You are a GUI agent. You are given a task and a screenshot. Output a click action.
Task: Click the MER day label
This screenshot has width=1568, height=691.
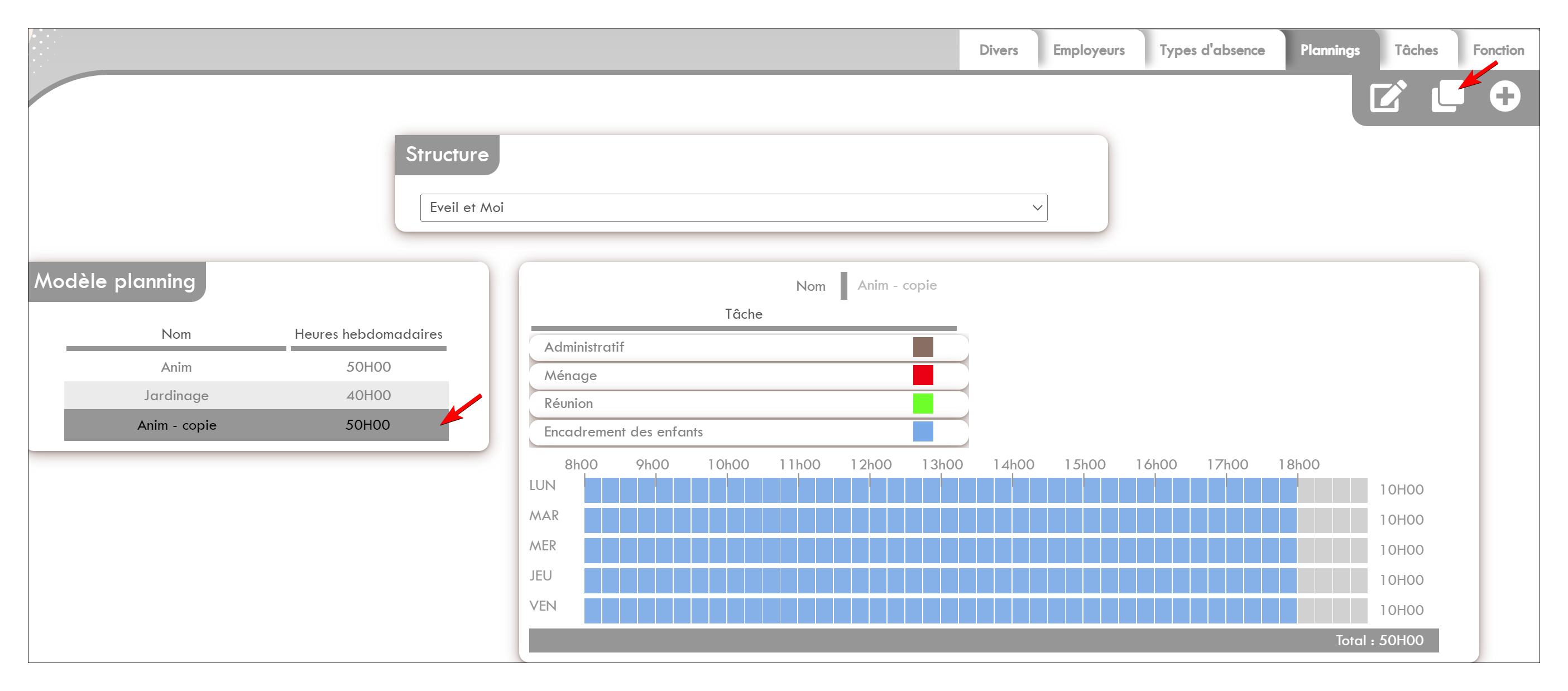(x=543, y=545)
